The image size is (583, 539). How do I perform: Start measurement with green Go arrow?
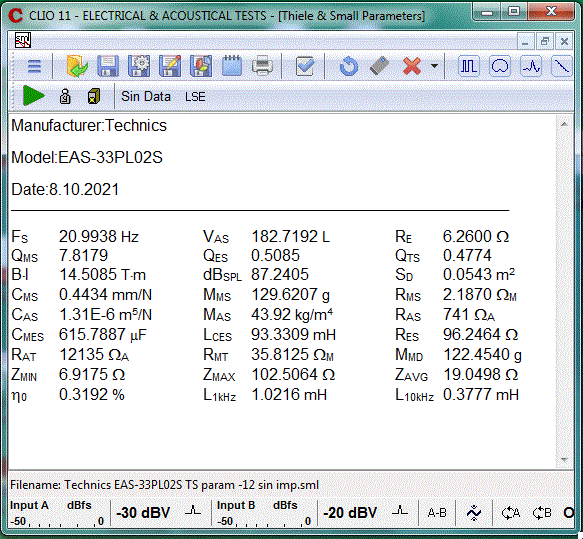pyautogui.click(x=33, y=96)
